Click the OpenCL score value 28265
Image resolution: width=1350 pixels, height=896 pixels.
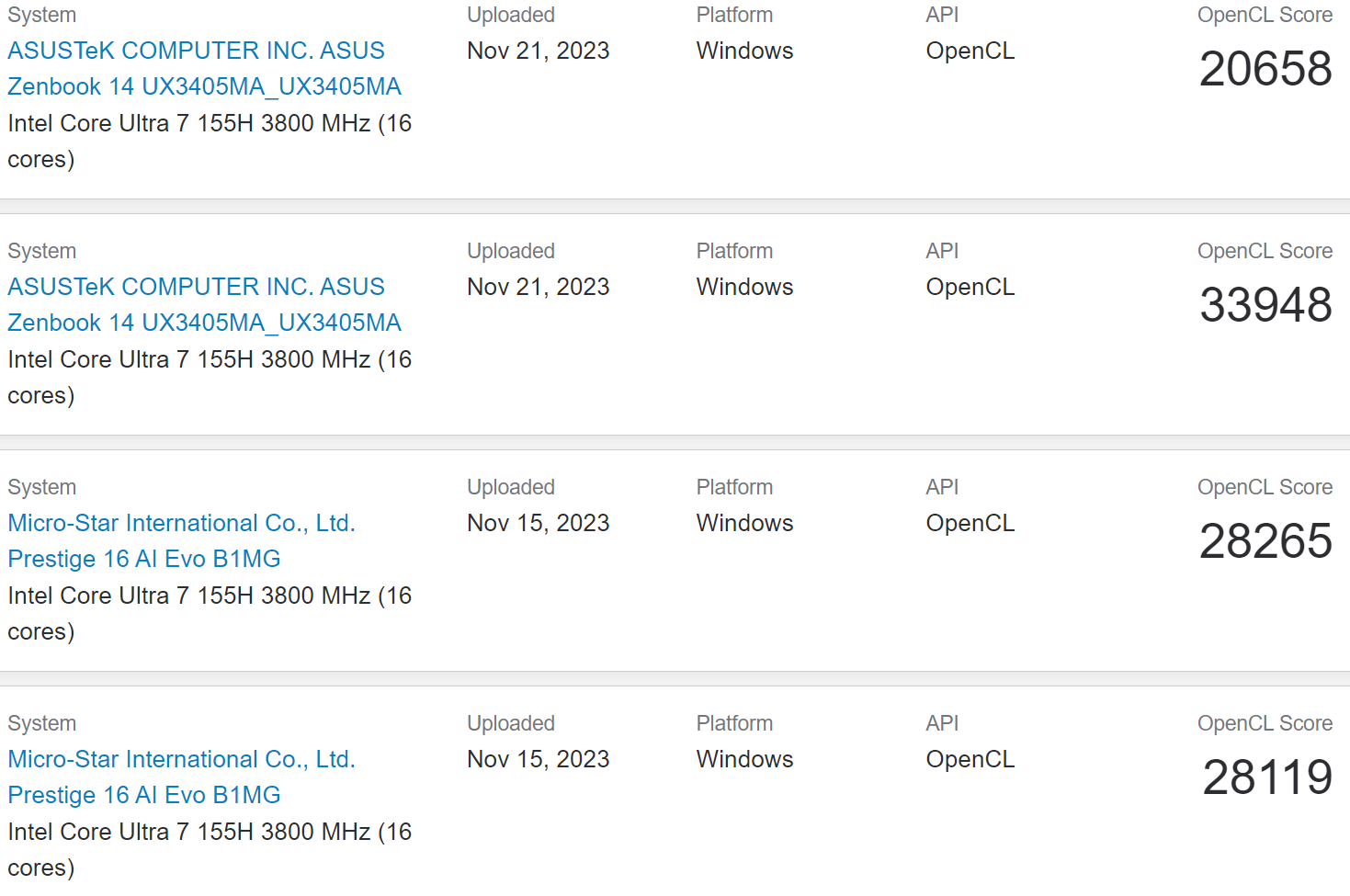1265,541
